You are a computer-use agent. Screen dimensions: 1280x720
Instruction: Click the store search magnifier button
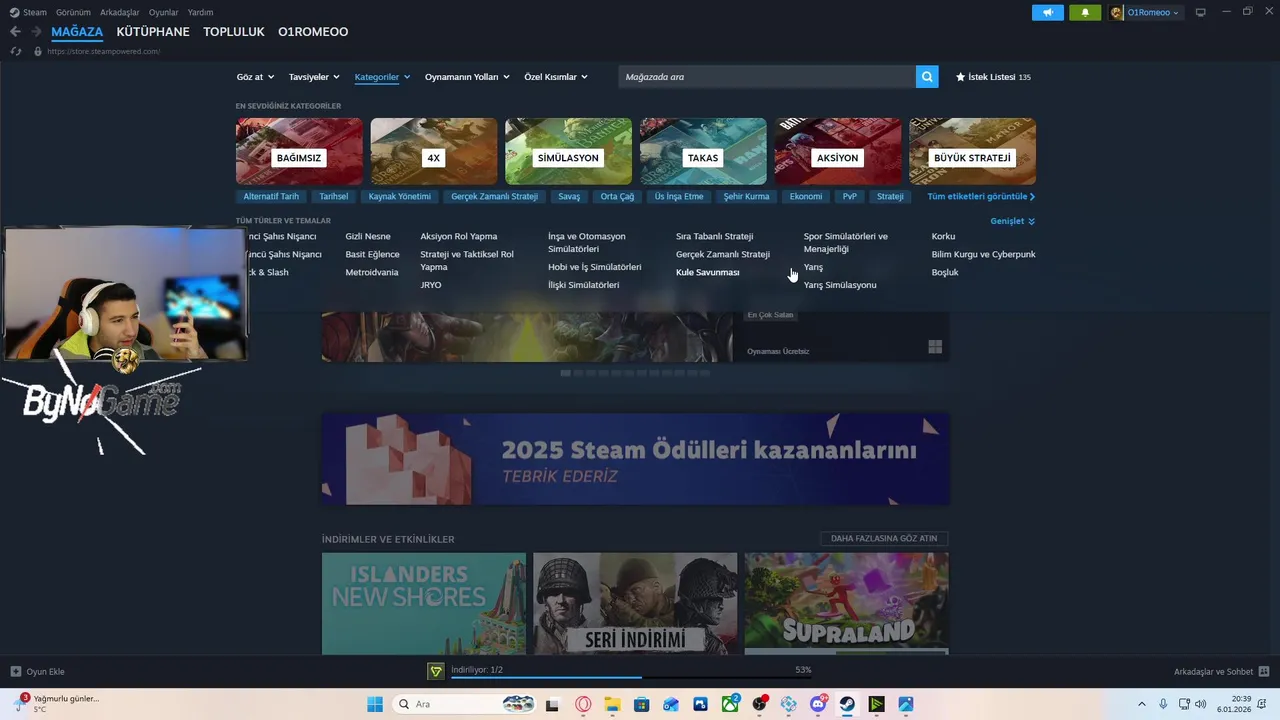pos(927,76)
